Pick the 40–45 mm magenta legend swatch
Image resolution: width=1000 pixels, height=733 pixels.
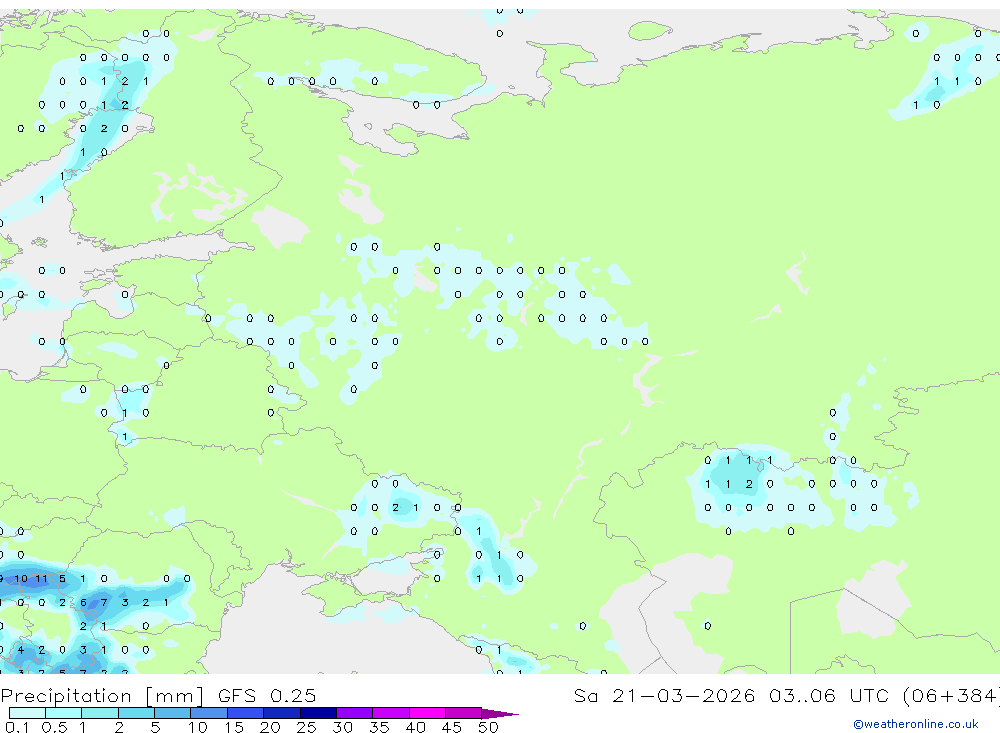(427, 713)
